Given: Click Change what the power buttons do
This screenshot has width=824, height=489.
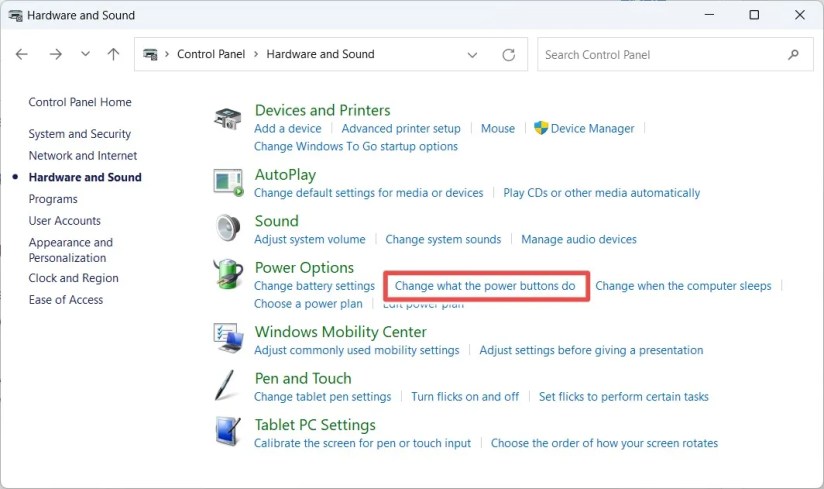Looking at the screenshot, I should [485, 286].
